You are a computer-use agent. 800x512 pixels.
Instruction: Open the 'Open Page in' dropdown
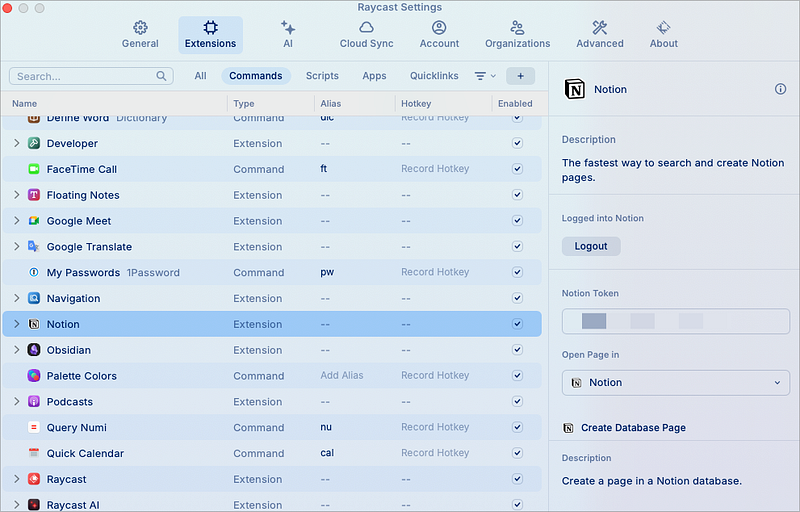click(675, 382)
